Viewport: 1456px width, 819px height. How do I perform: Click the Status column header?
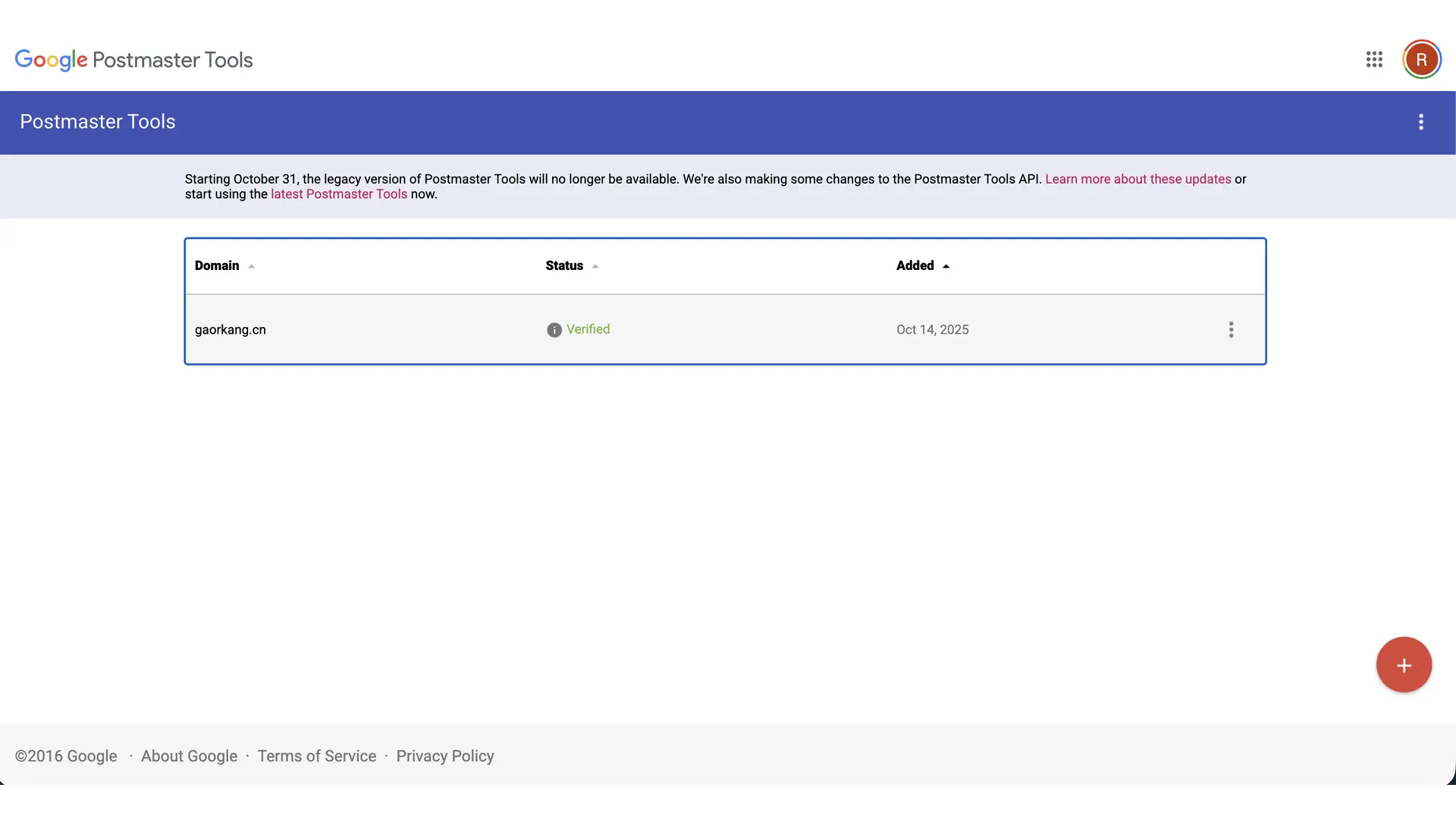click(x=564, y=265)
